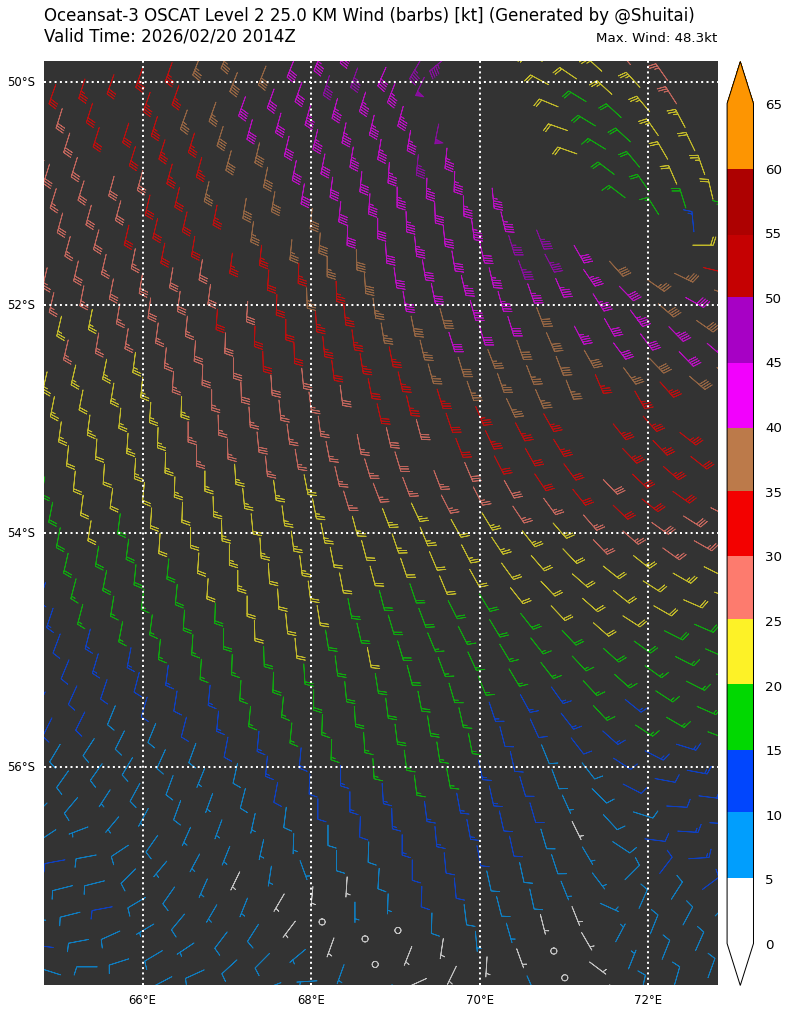This screenshot has height=1014, width=789.
Task: Click the brown 35–40 kt colorbar band
Action: pos(739,459)
